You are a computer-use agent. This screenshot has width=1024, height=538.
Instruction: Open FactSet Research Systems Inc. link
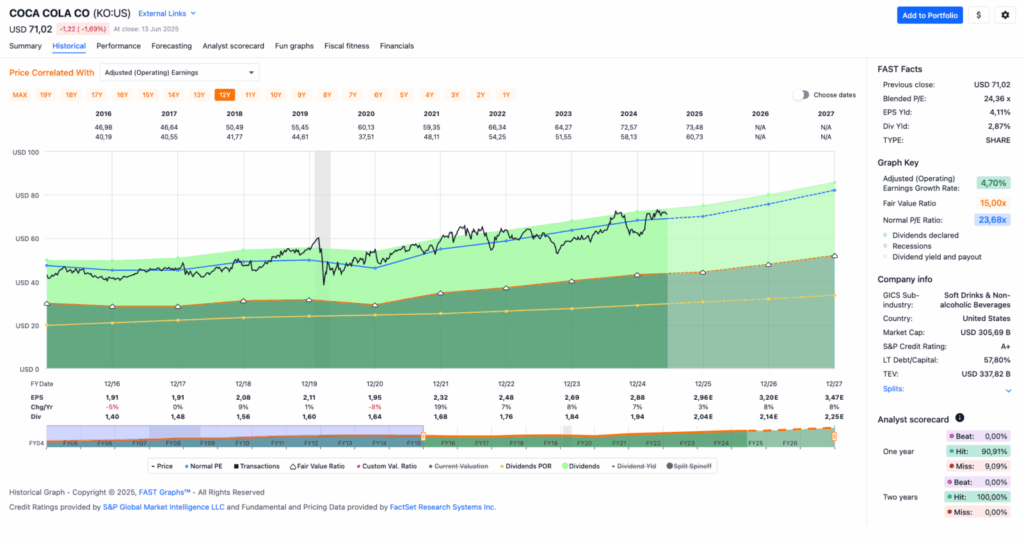click(443, 507)
